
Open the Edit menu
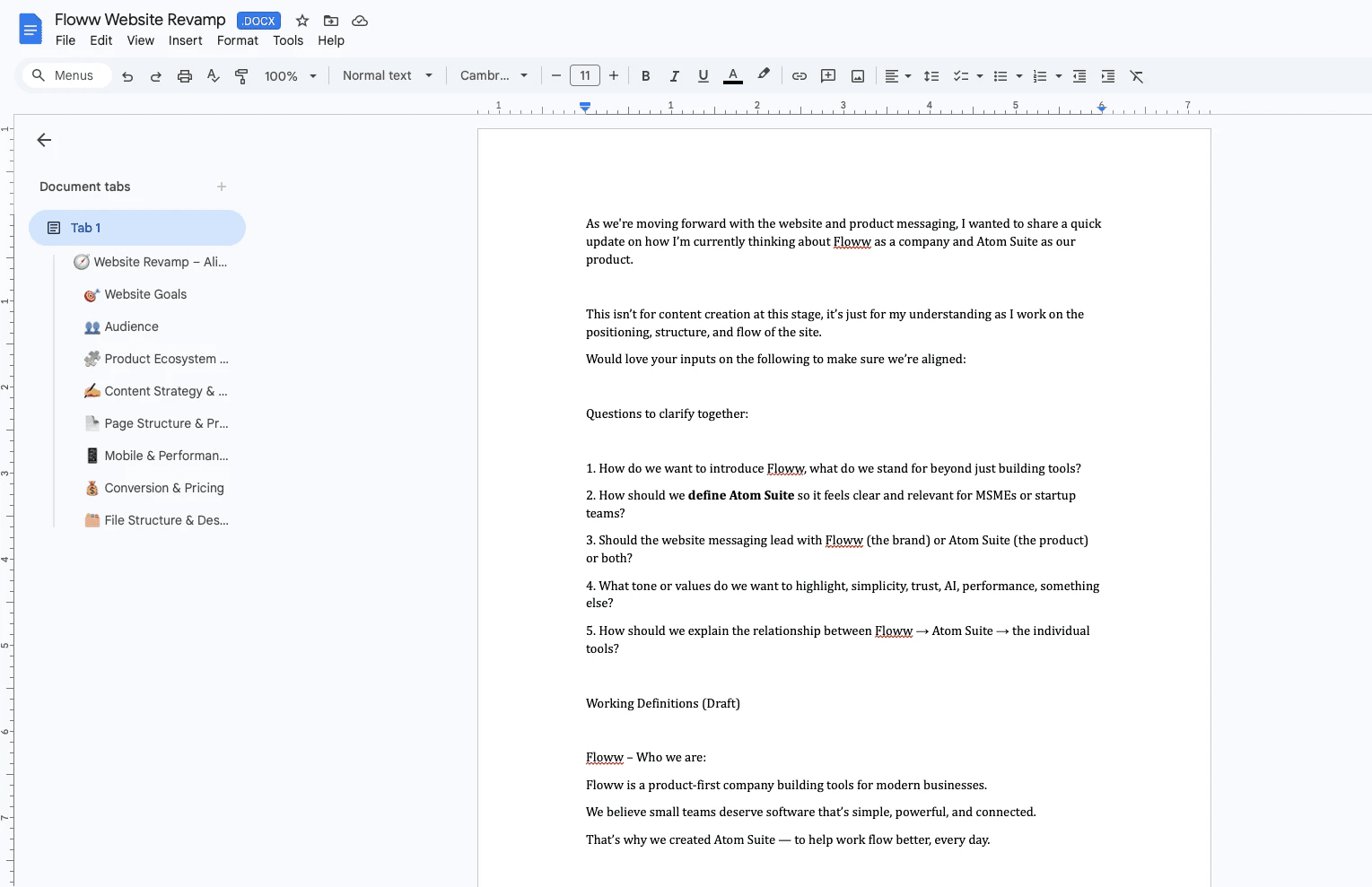click(101, 40)
